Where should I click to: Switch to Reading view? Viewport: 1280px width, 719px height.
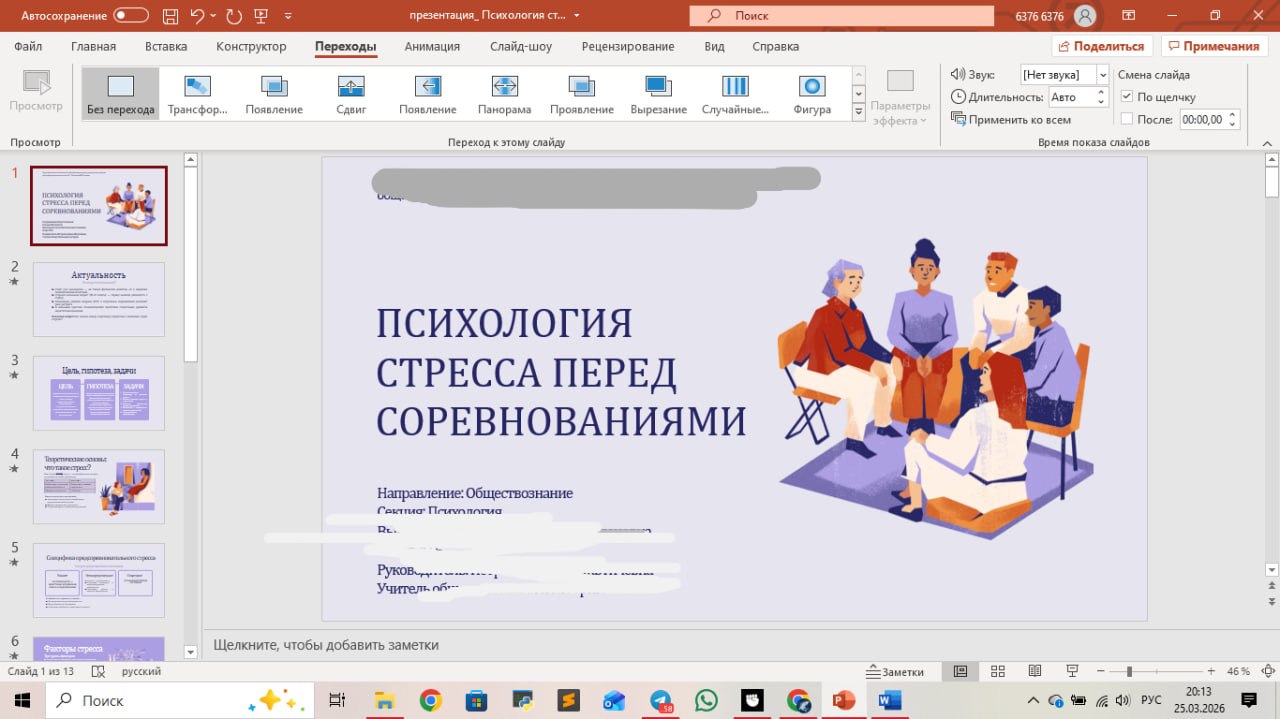coord(1035,671)
